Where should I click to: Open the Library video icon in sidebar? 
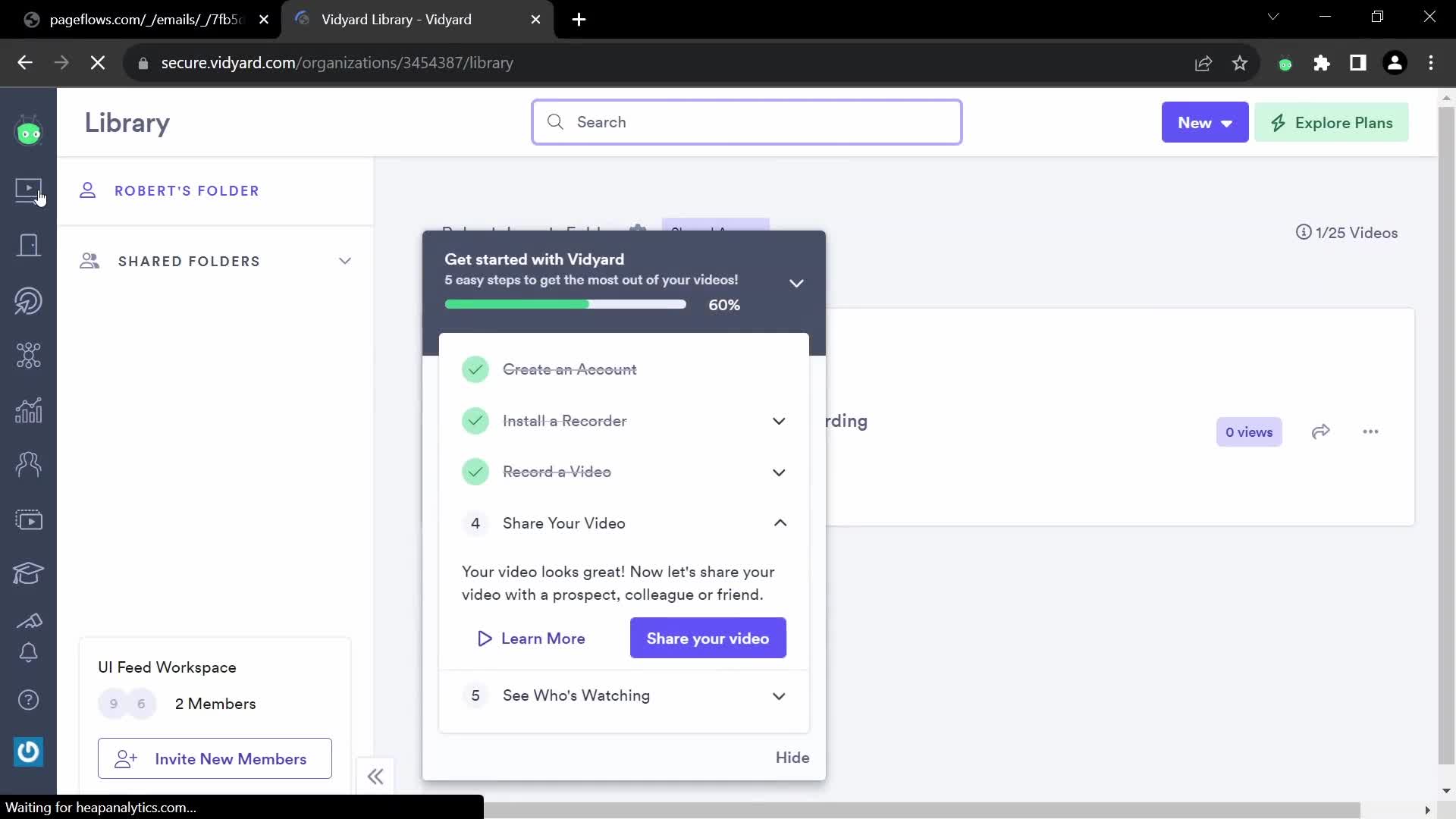tap(29, 190)
